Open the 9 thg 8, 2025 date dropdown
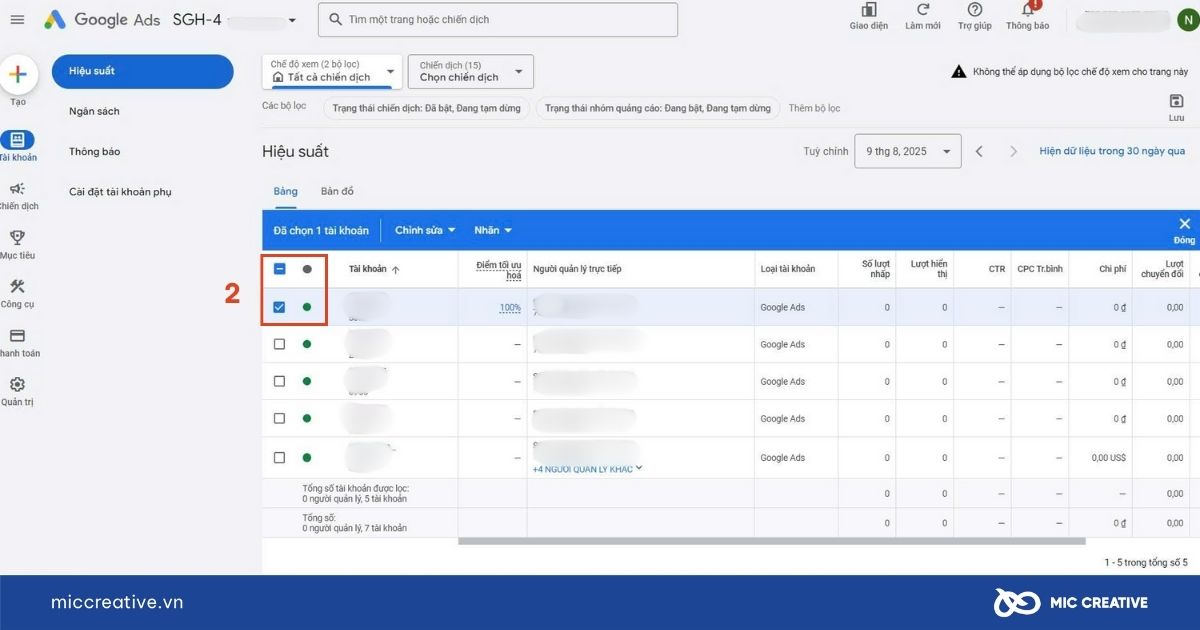 (908, 151)
